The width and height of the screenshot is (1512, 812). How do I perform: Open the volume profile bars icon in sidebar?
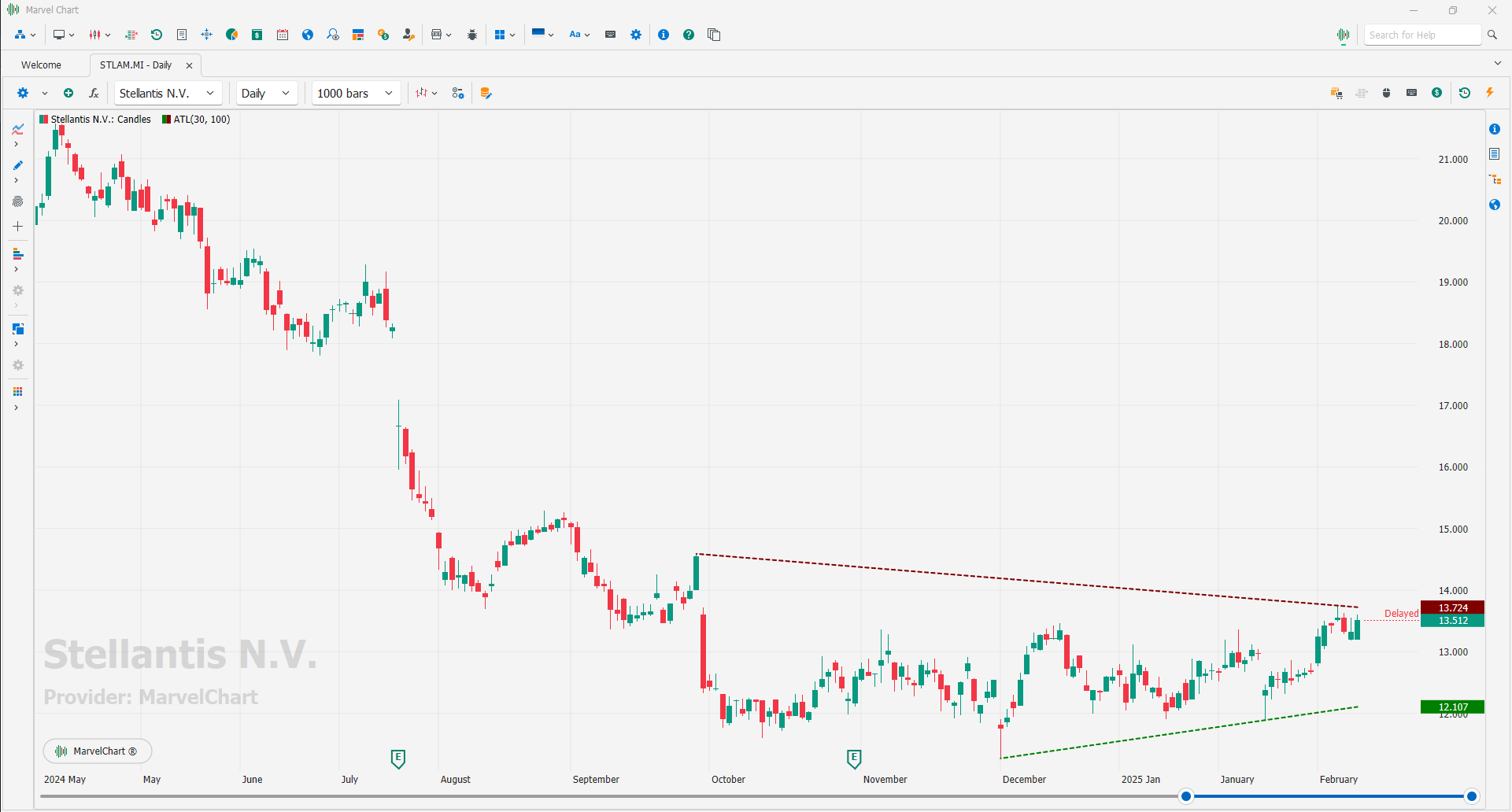click(17, 254)
